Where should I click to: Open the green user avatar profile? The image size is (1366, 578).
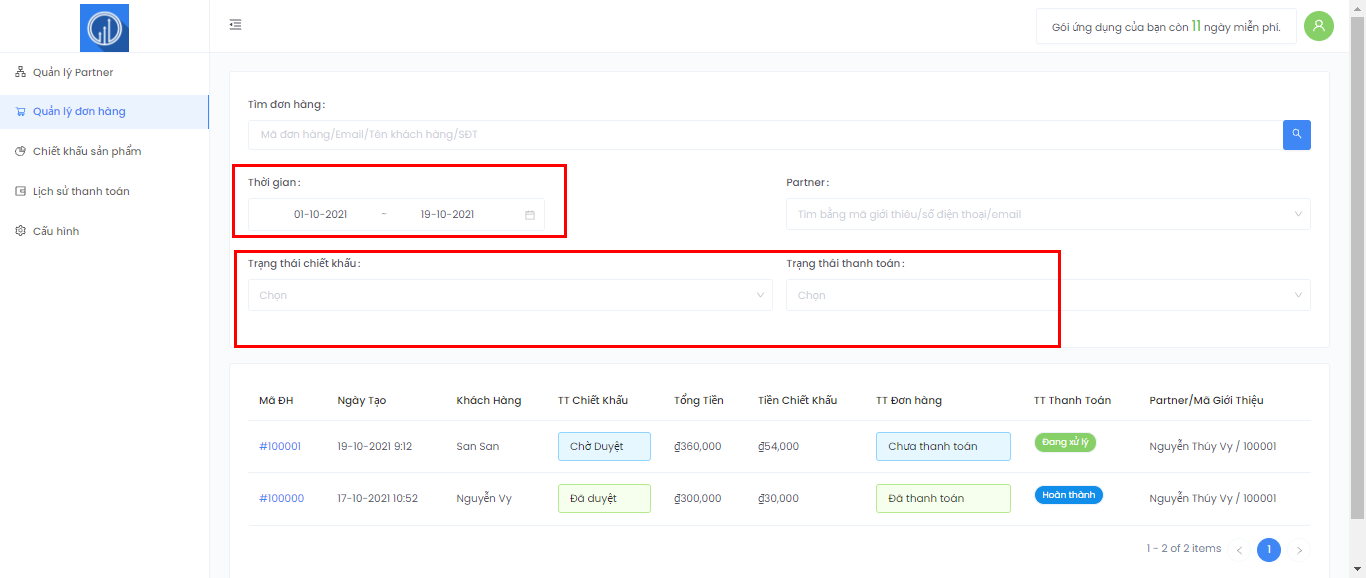click(1318, 26)
